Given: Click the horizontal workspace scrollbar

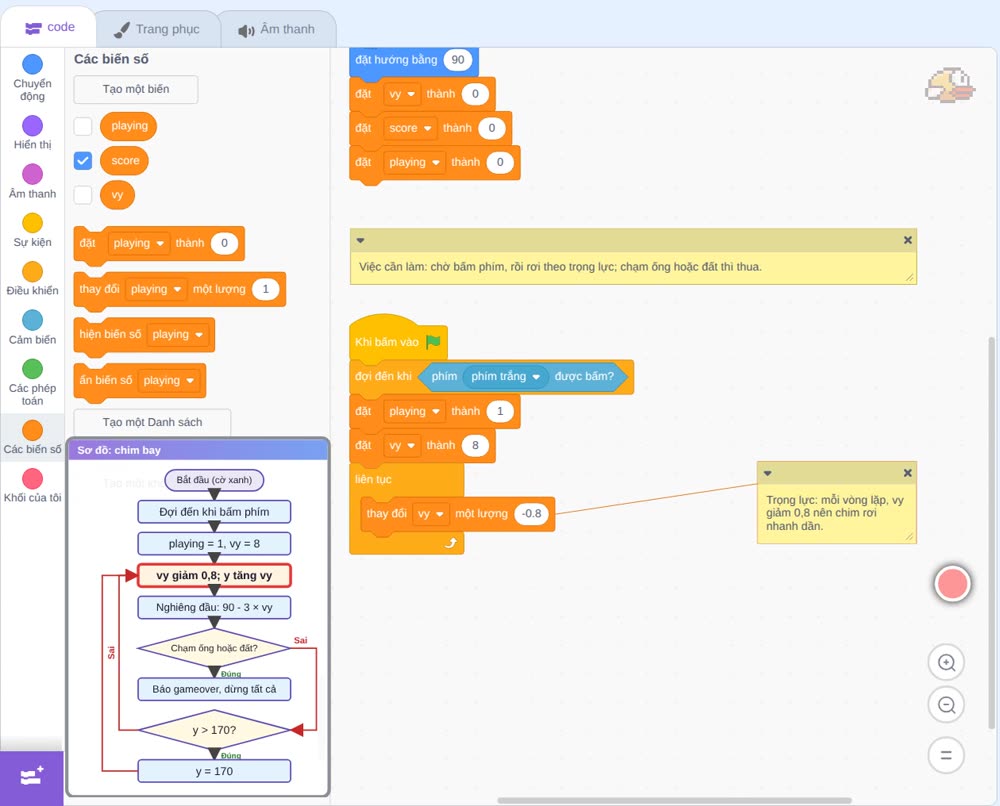Looking at the screenshot, I should pyautogui.click(x=674, y=800).
